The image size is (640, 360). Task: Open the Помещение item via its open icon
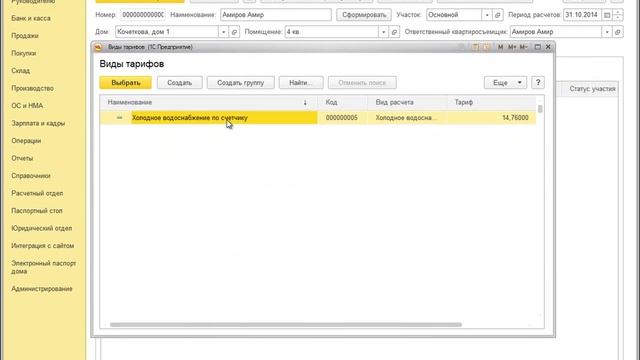pos(394,32)
